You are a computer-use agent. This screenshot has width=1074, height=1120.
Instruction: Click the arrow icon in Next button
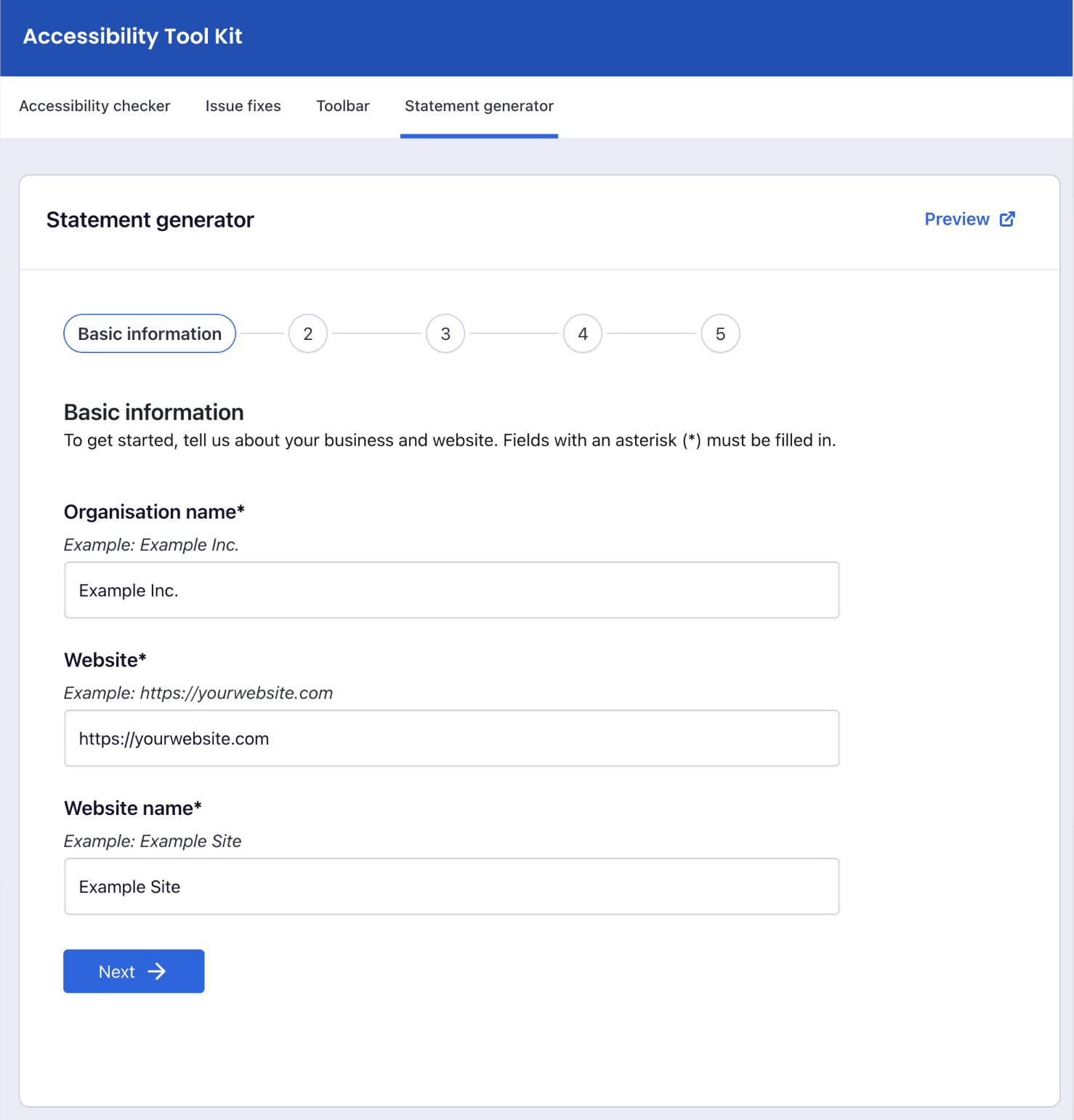pyautogui.click(x=157, y=972)
